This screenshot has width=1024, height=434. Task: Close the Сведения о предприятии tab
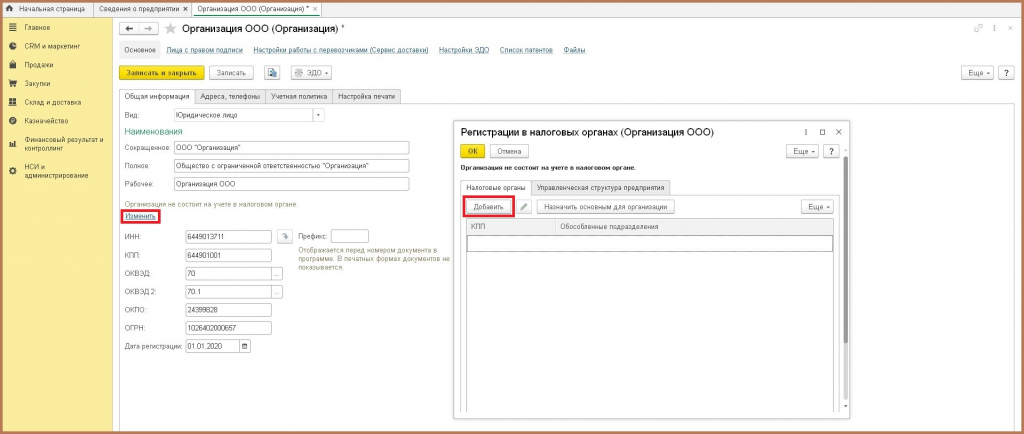click(x=185, y=9)
